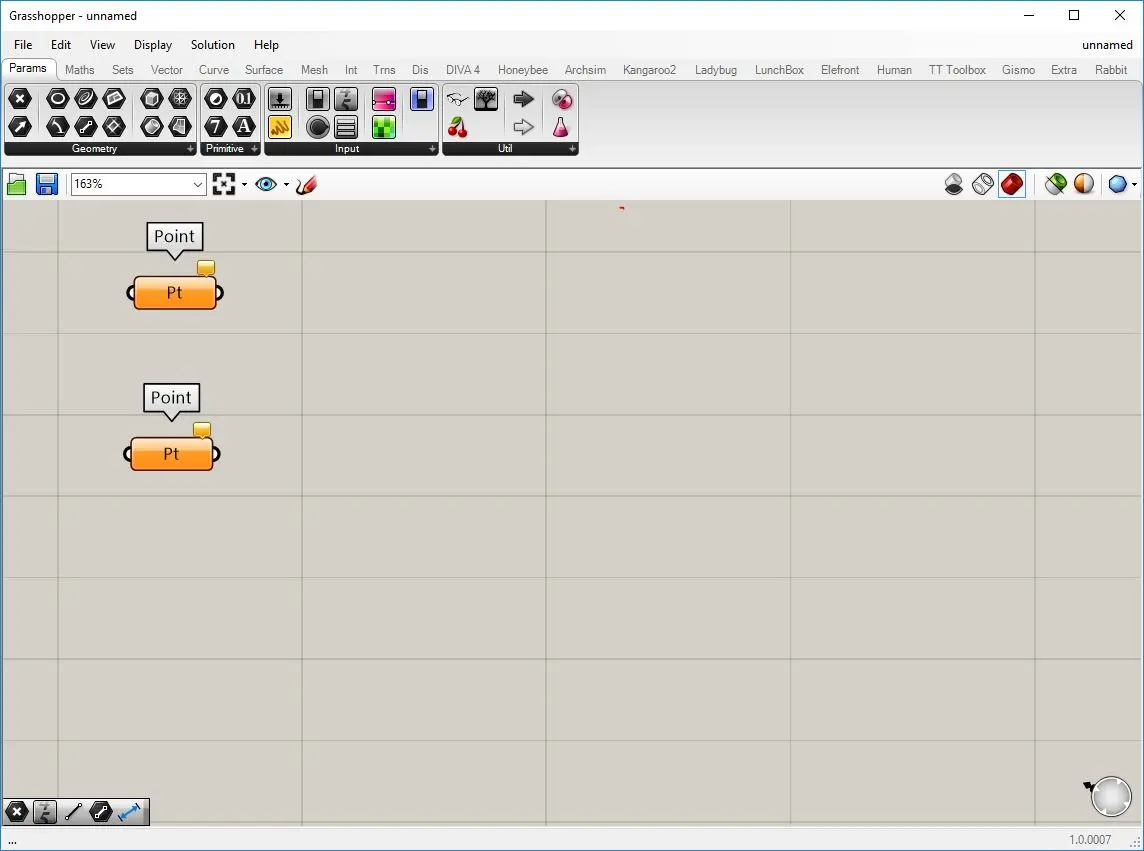
Task: Expand the Geometry panel dropdown
Action: pyautogui.click(x=190, y=149)
